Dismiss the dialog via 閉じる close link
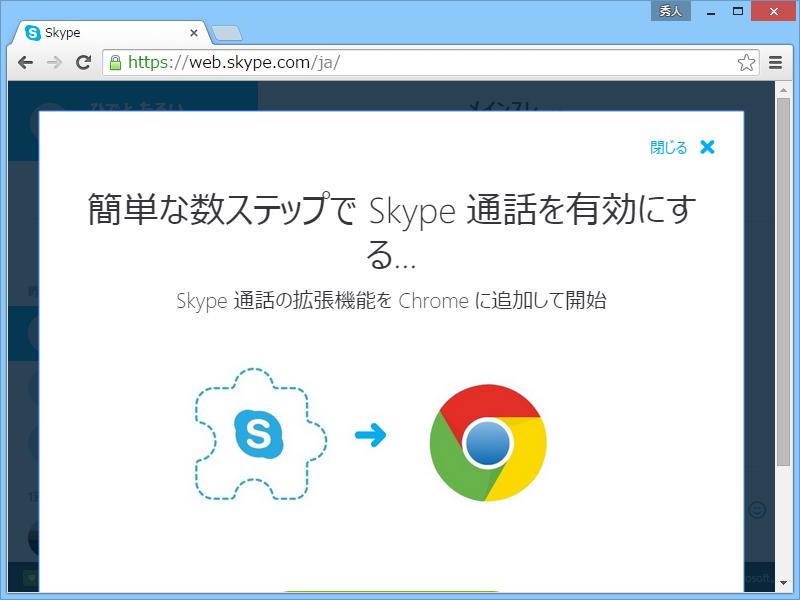800x600 pixels. [666, 146]
